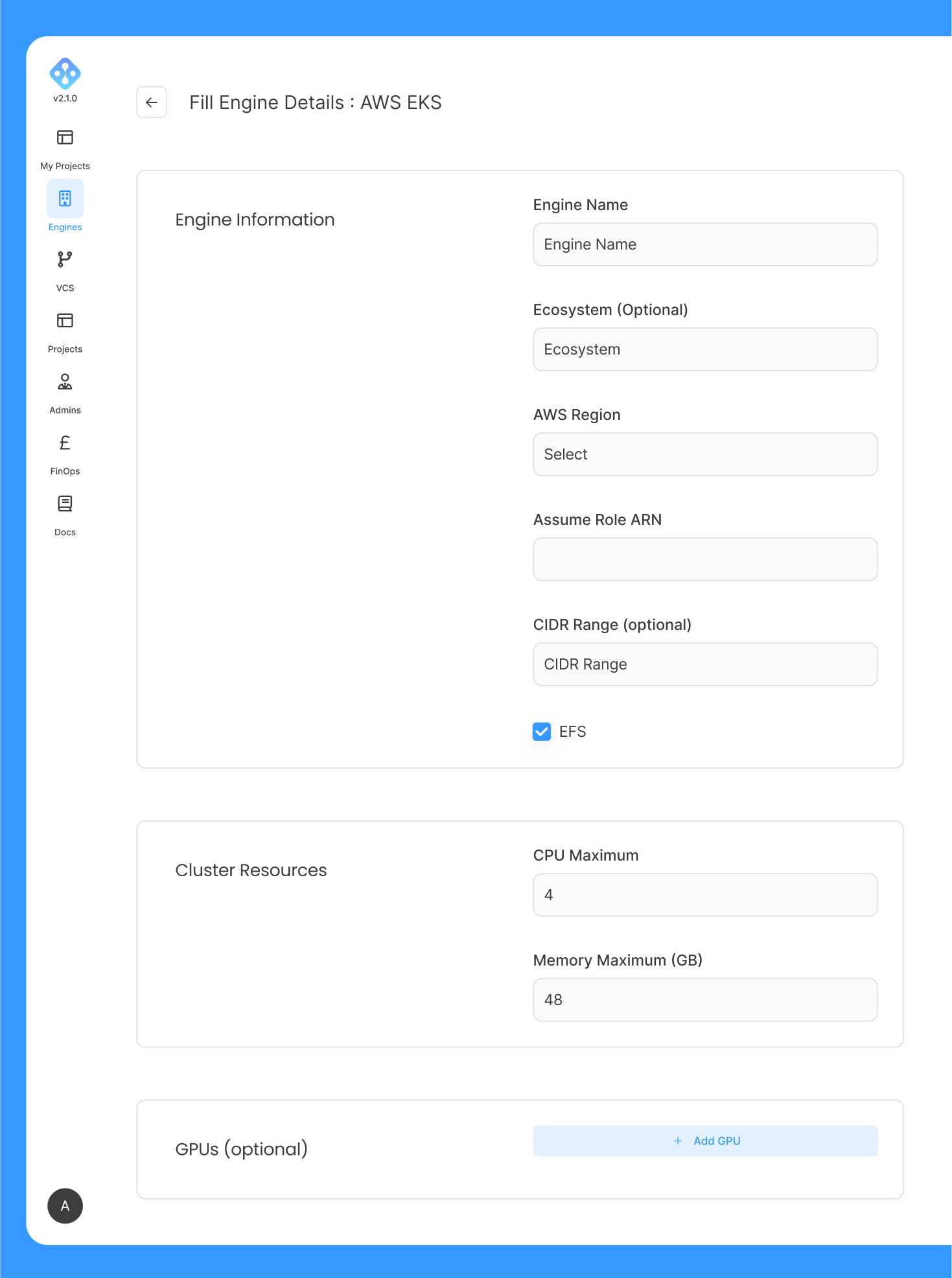Click the 'v2.1.0' version text

pos(65,99)
